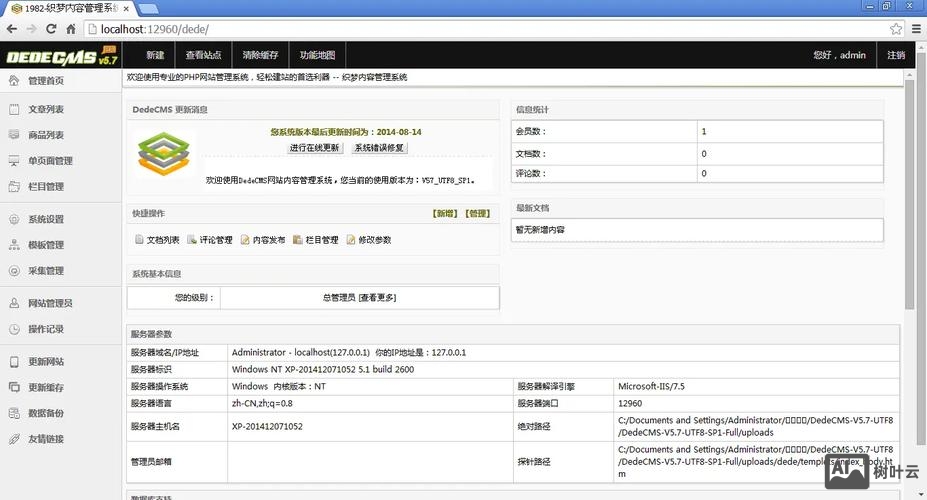This screenshot has width=927, height=500.
Task: Click the forward arrow in browser toolbar
Action: 31,29
